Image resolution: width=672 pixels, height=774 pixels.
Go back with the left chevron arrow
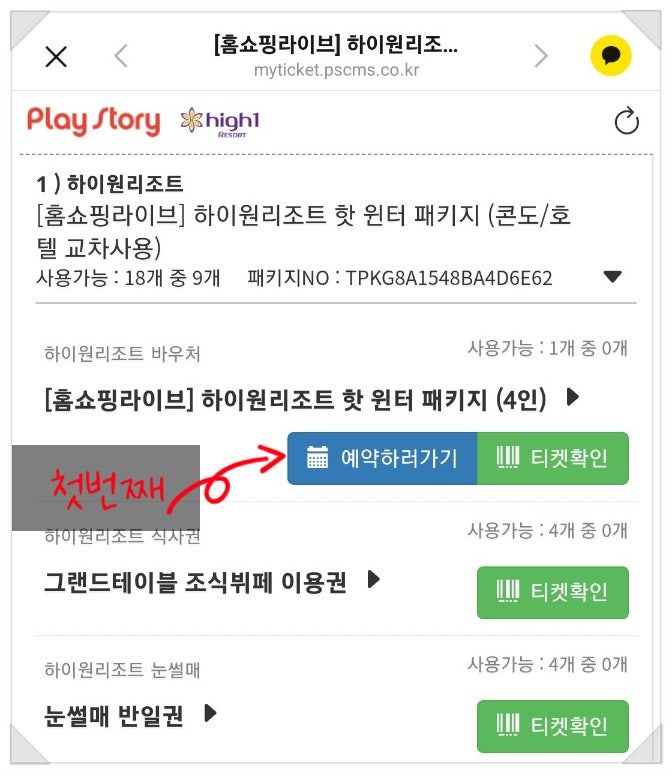[x=121, y=55]
